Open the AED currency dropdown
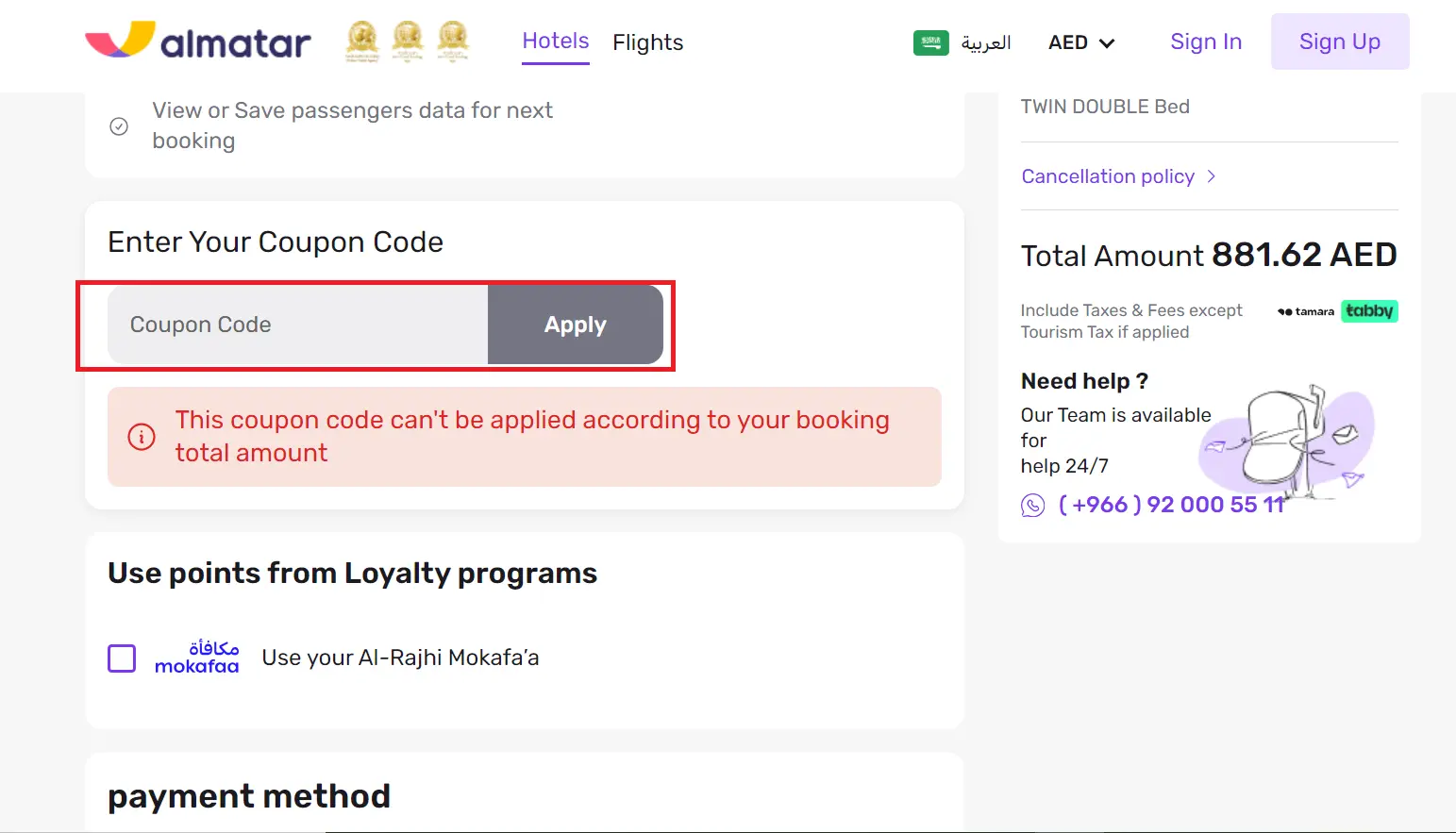 click(1081, 42)
